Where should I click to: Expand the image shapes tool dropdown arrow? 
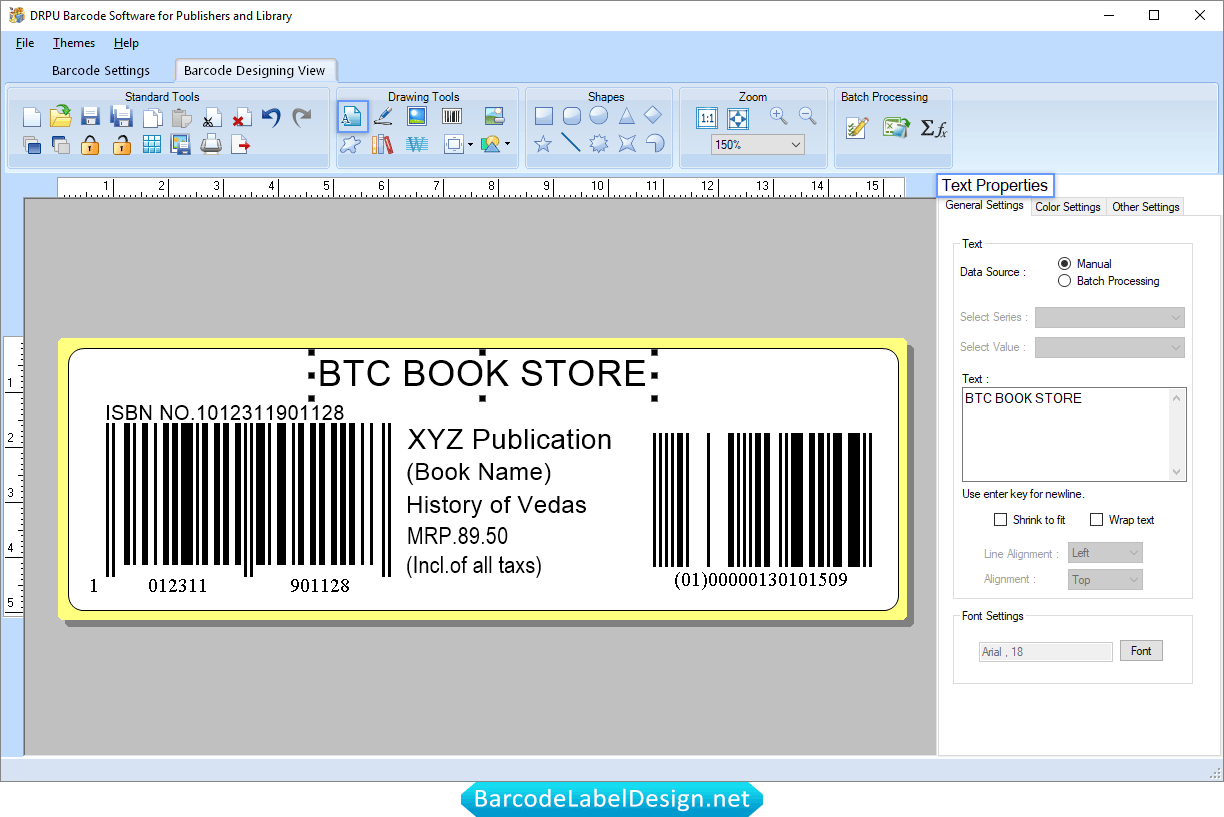tap(507, 145)
